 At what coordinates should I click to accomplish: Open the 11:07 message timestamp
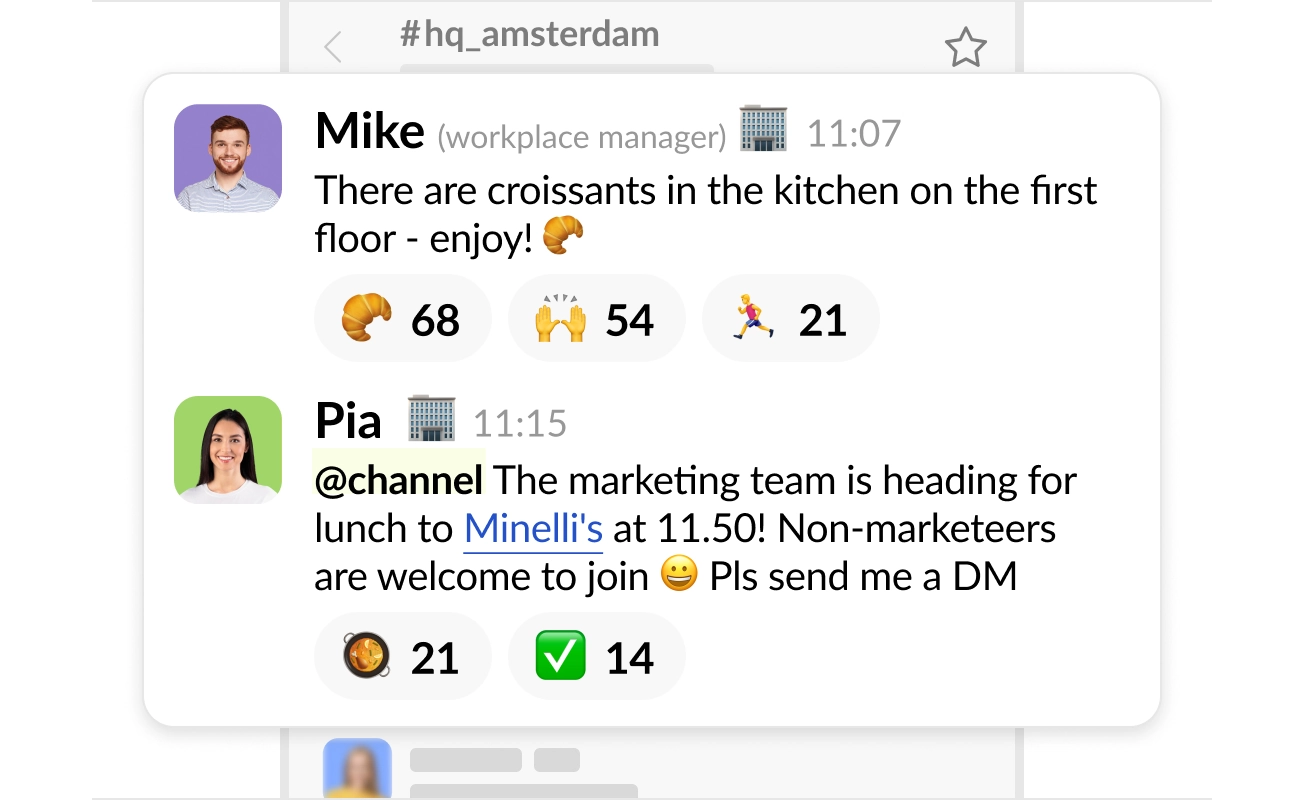[x=853, y=134]
